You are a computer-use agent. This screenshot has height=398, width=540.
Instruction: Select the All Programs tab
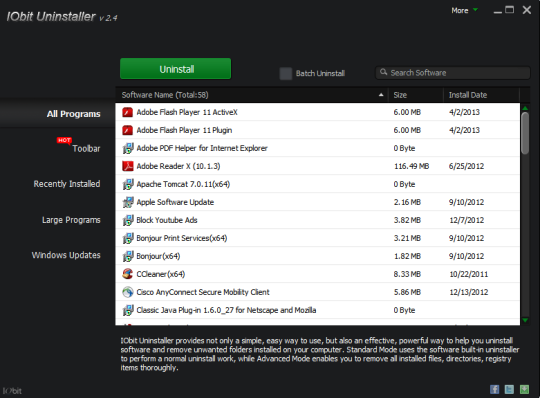tap(73, 114)
